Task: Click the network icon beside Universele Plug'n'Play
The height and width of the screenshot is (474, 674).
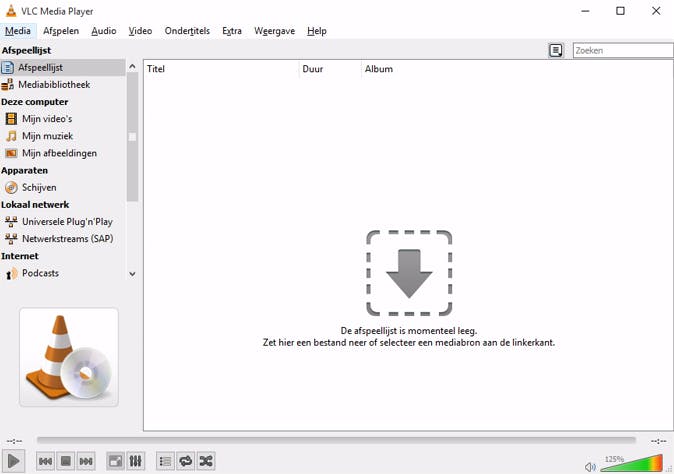Action: tap(11, 222)
